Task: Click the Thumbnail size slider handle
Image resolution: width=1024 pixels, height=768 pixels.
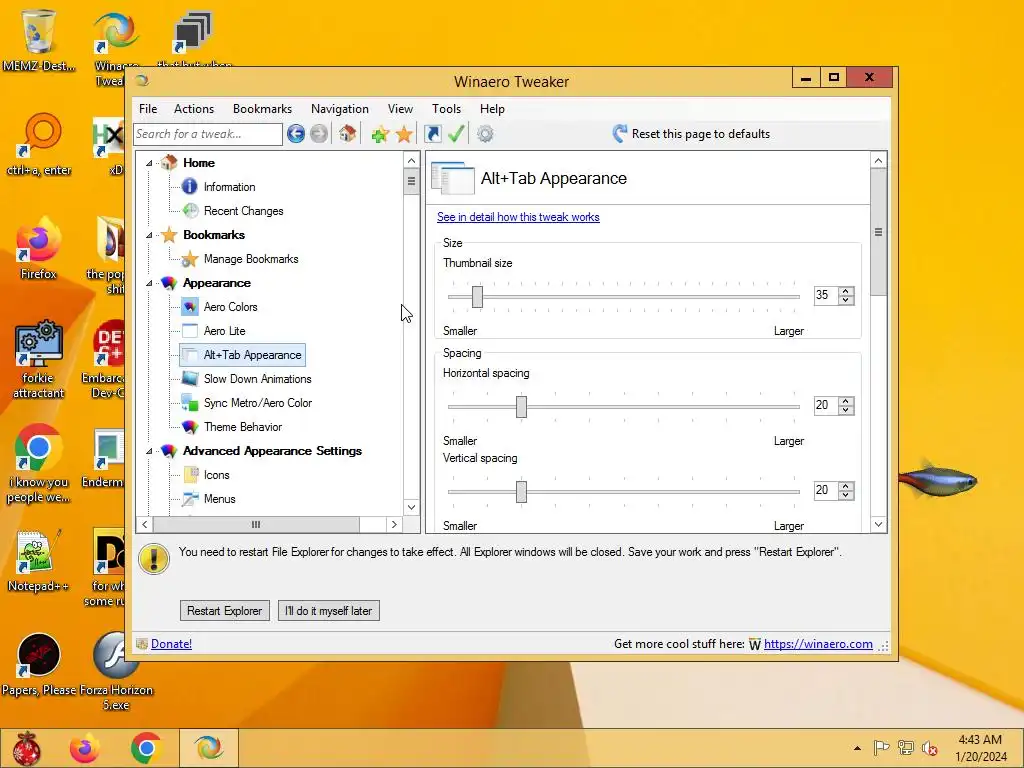Action: [477, 296]
